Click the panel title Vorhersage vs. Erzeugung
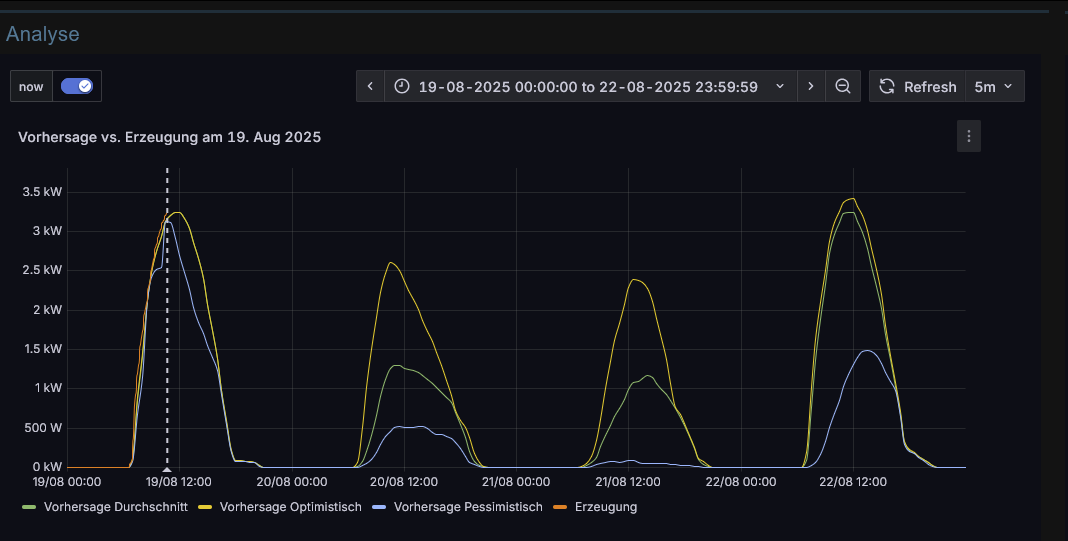Image resolution: width=1068 pixels, height=541 pixels. coord(169,137)
